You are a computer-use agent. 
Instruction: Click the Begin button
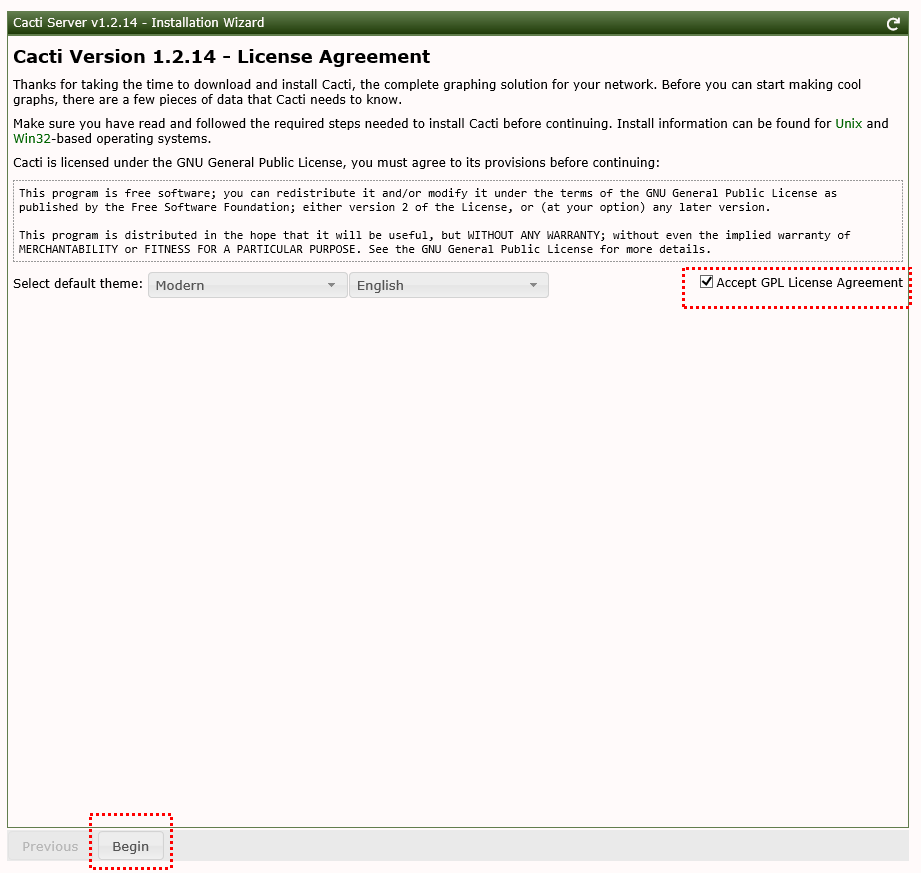click(x=130, y=846)
